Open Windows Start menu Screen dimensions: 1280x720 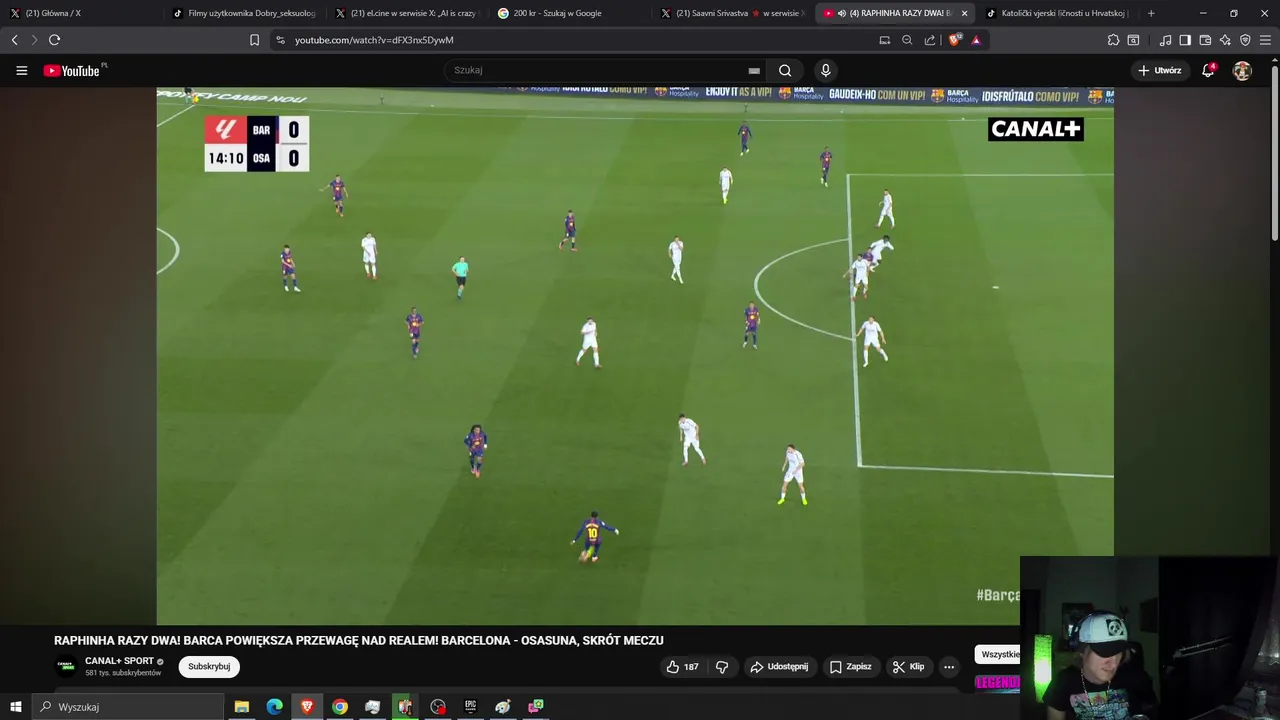tap(15, 707)
